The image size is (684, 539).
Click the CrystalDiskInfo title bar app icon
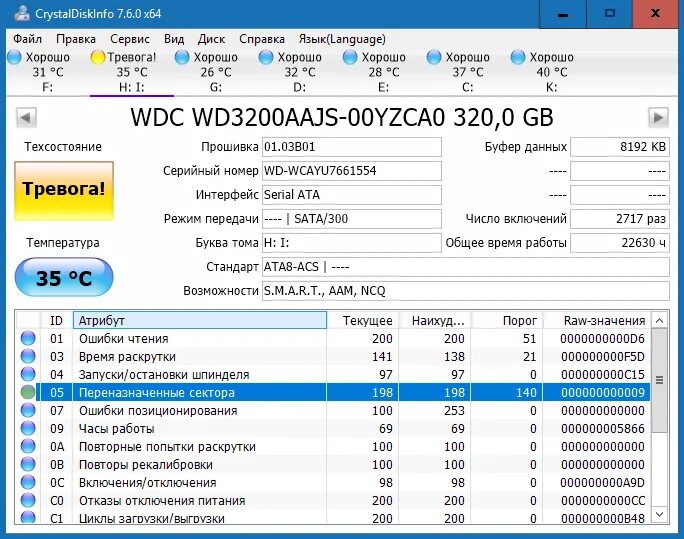pyautogui.click(x=21, y=13)
